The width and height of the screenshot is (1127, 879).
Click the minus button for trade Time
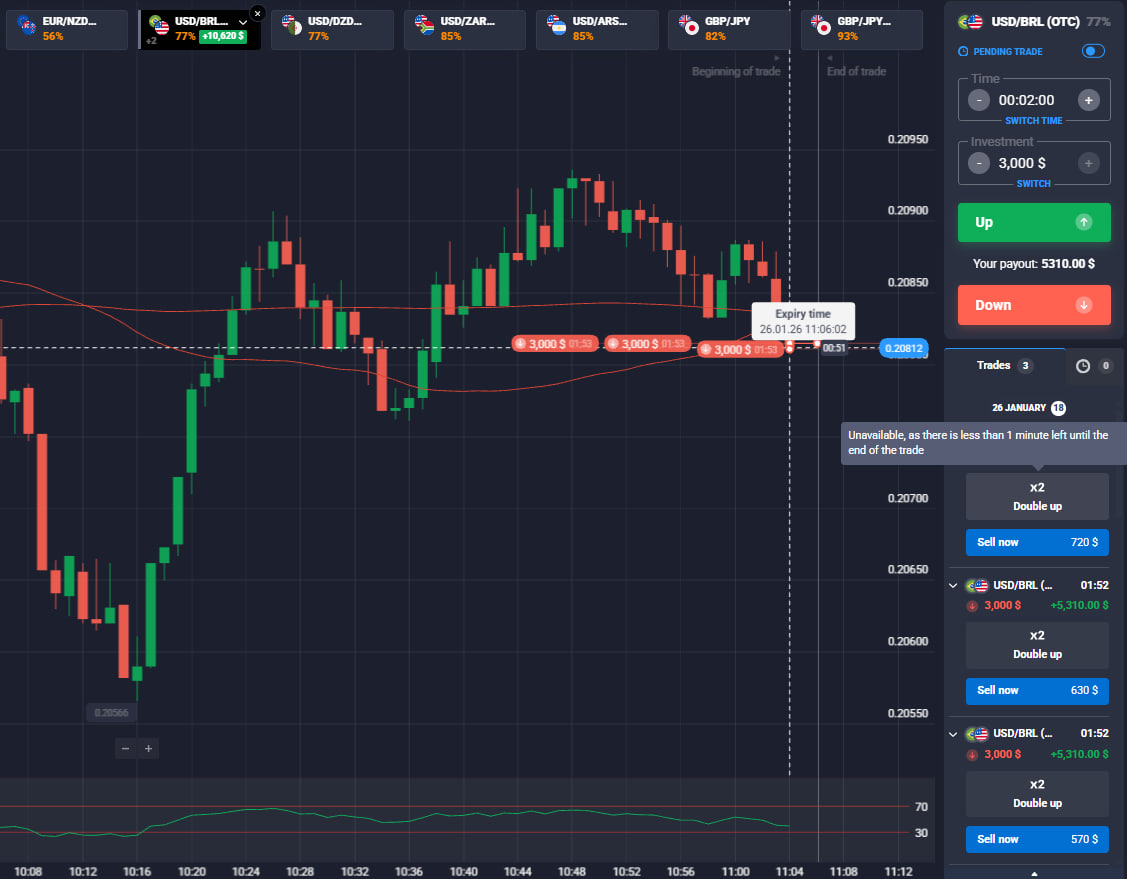click(x=979, y=100)
